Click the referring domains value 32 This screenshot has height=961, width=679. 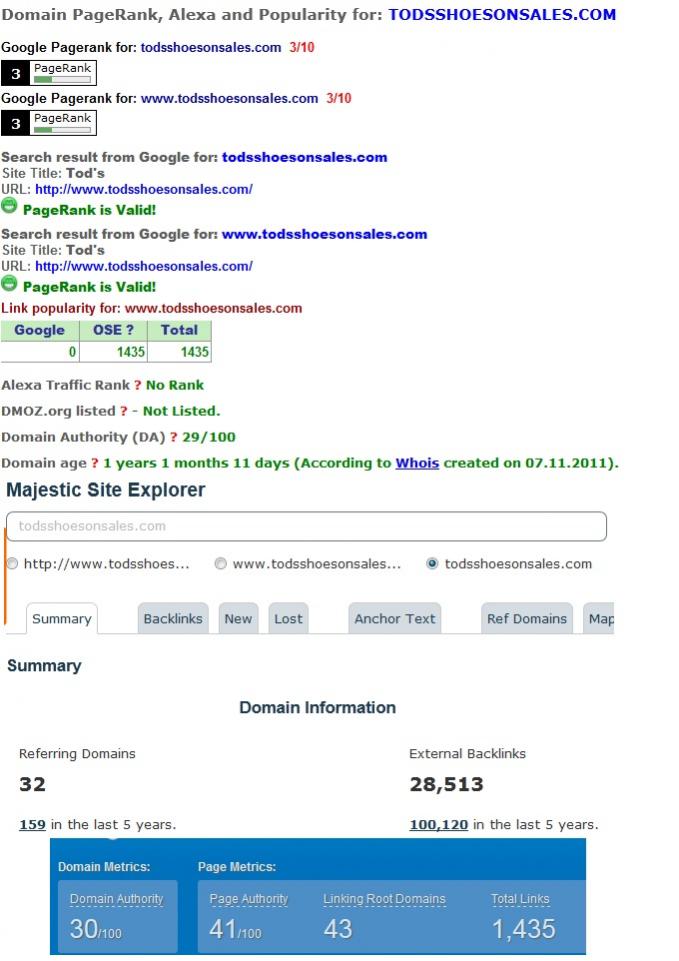(32, 784)
